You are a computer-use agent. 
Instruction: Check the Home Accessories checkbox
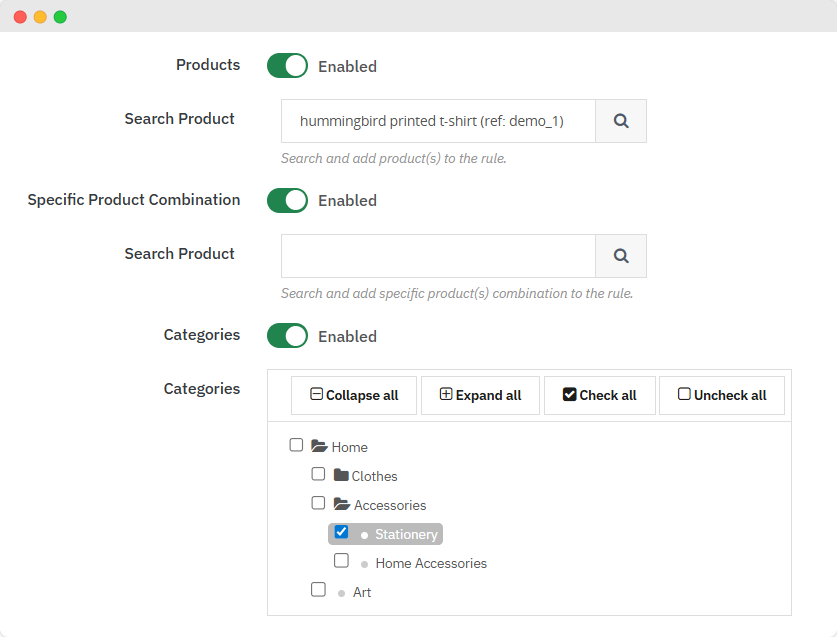point(341,561)
